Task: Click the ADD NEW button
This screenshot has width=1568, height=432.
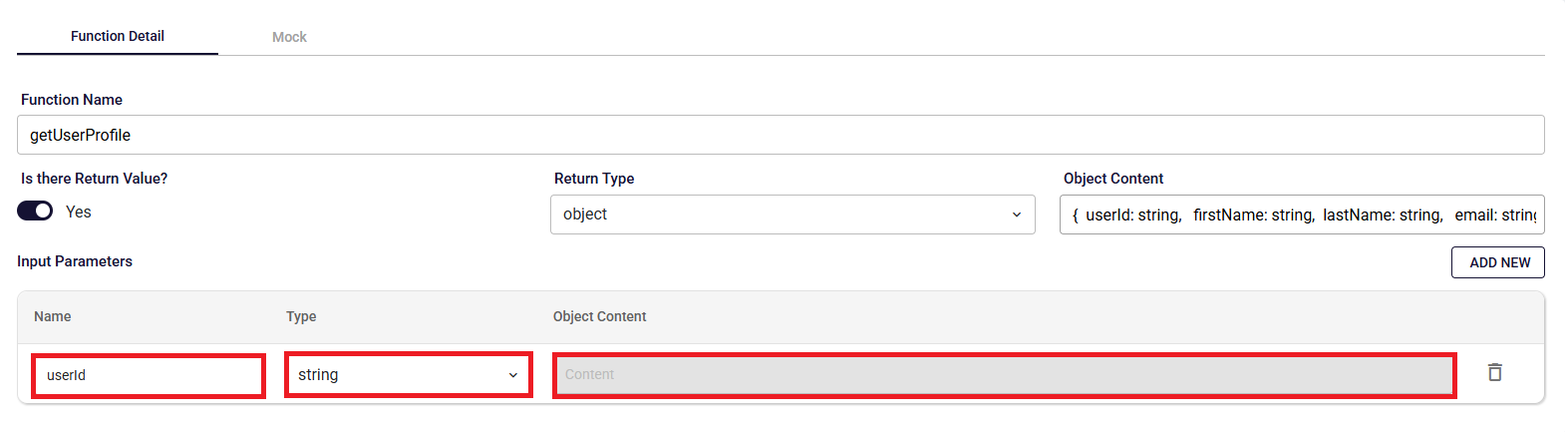Action: tap(1498, 262)
